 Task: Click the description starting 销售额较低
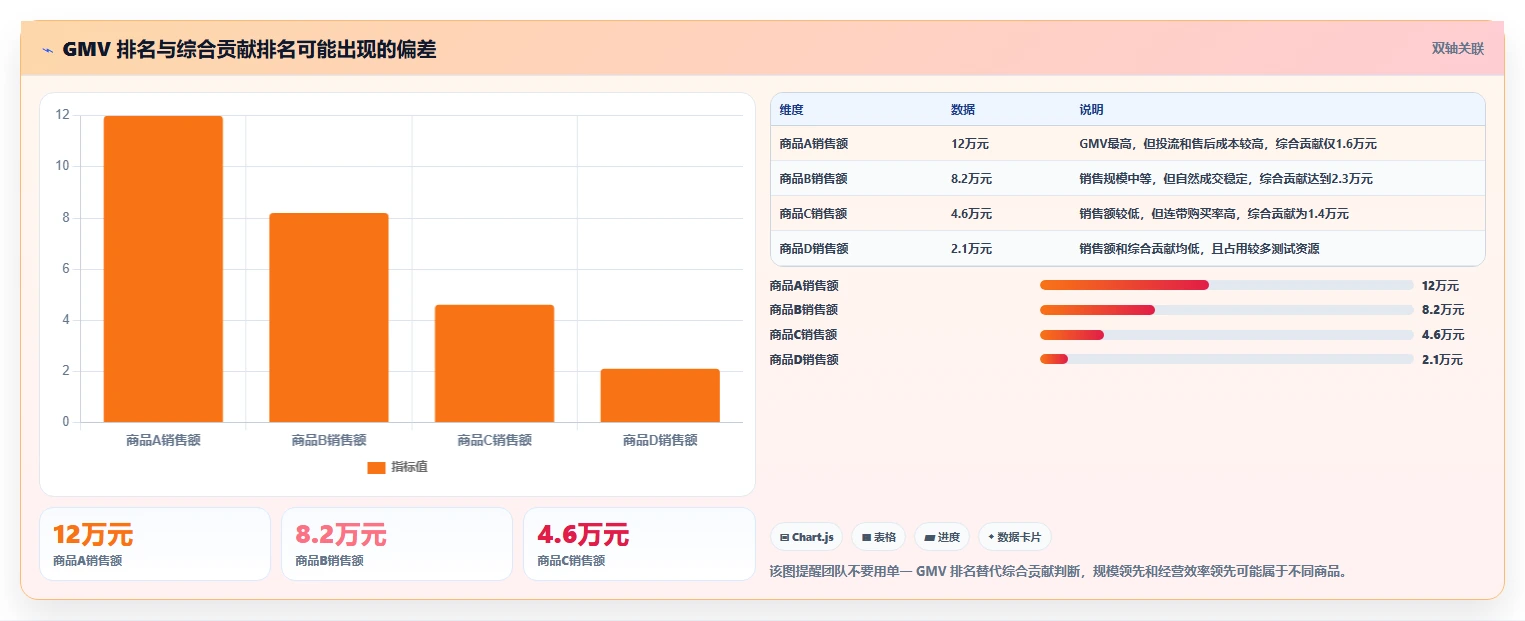coord(1214,214)
